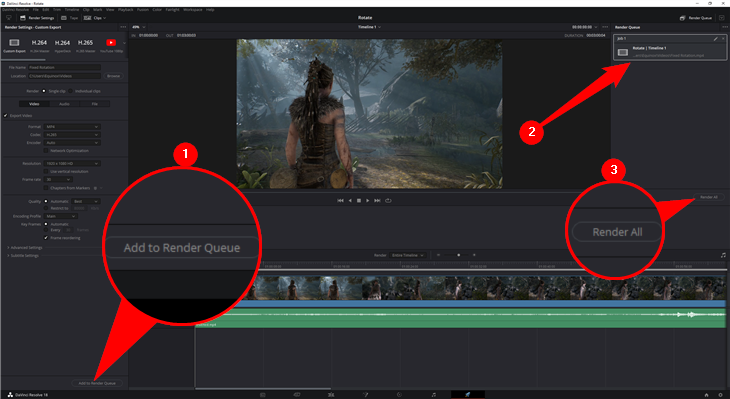Open the Encoding Profile dropdown
Viewport: 730px width, 399px height.
pos(60,216)
